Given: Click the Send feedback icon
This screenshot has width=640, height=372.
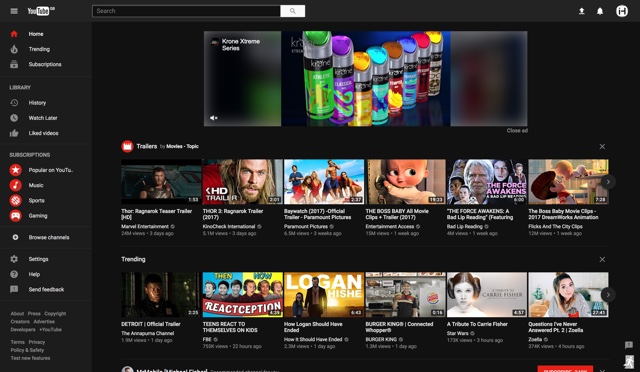Looking at the screenshot, I should tap(14, 289).
